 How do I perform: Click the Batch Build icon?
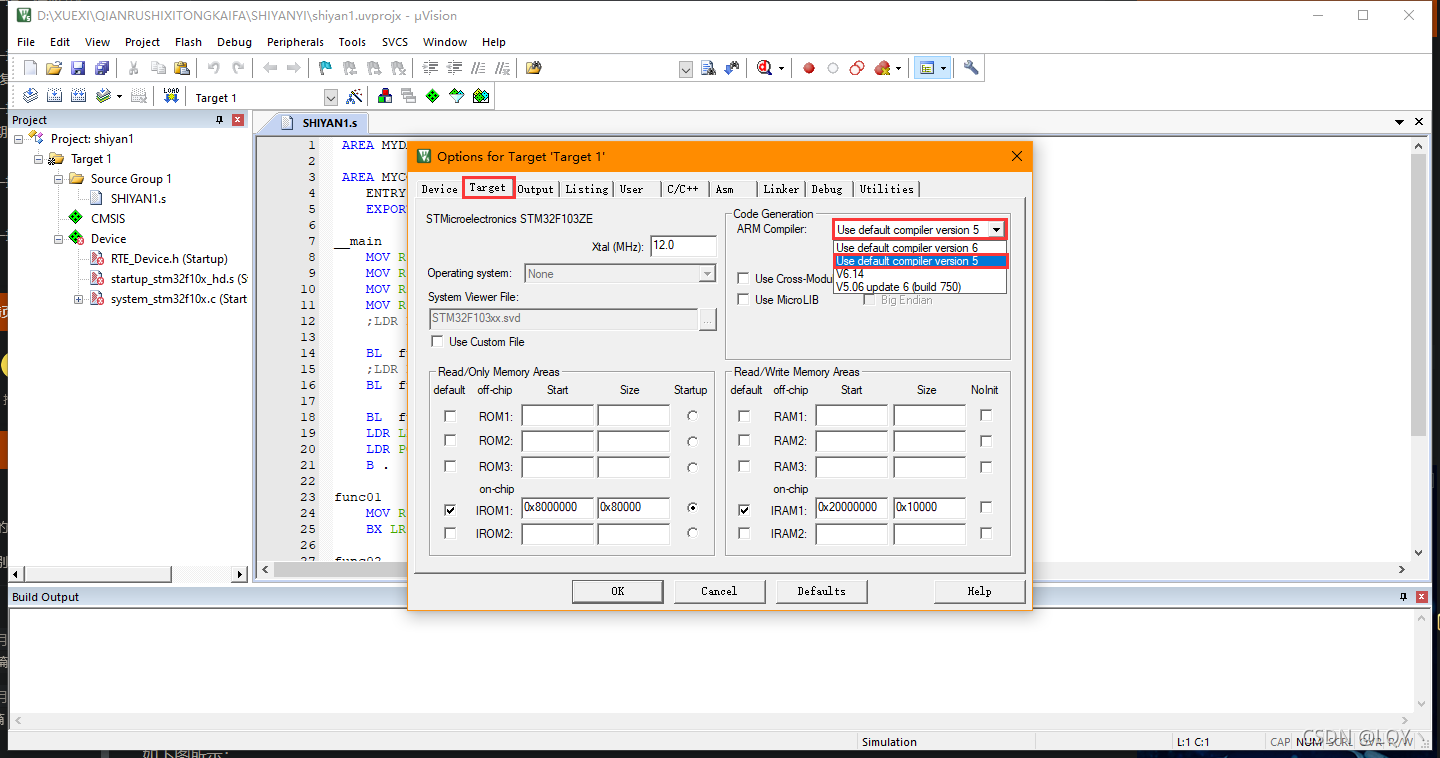(104, 96)
